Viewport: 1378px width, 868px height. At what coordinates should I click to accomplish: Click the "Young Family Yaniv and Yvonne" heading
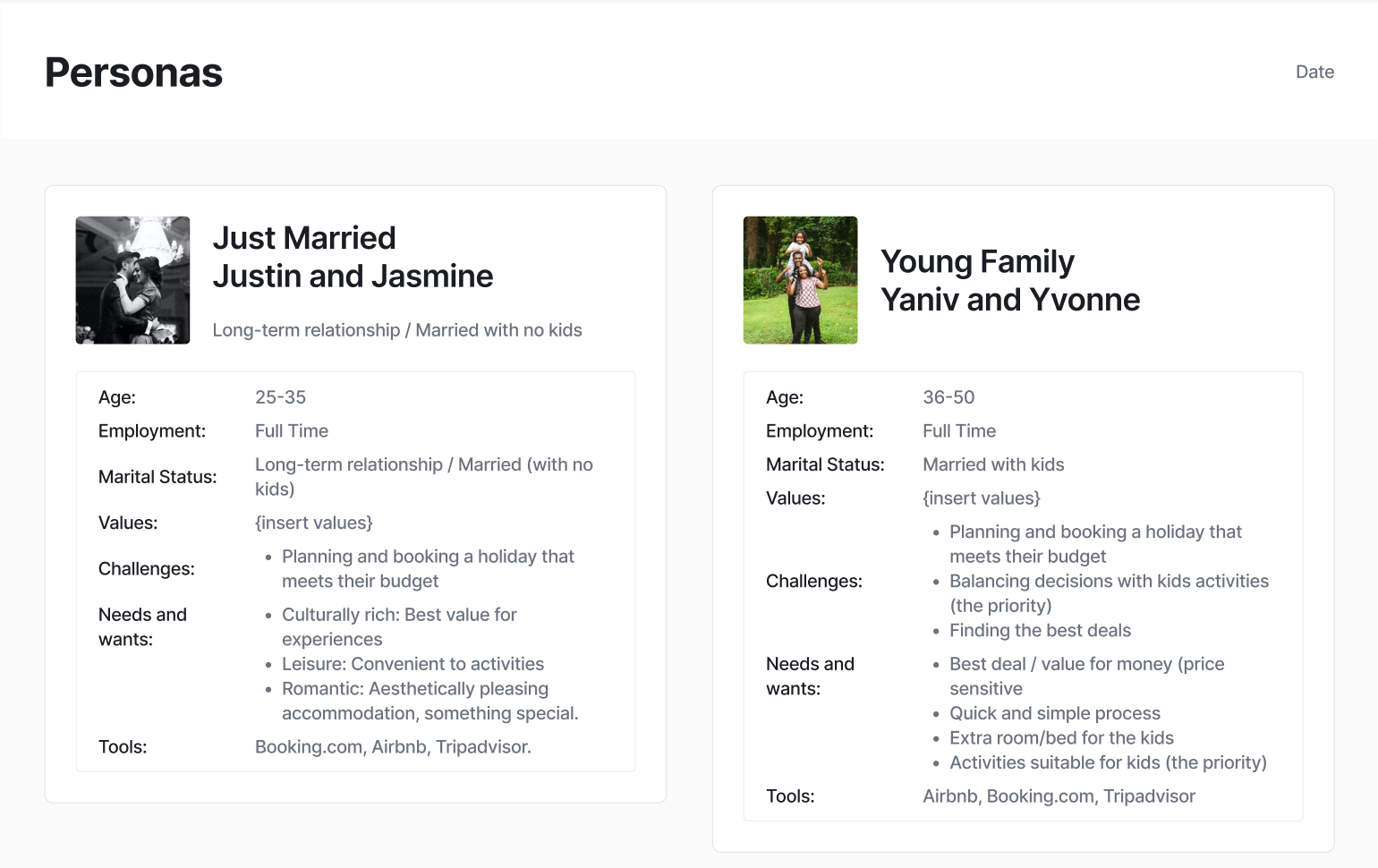(1009, 280)
